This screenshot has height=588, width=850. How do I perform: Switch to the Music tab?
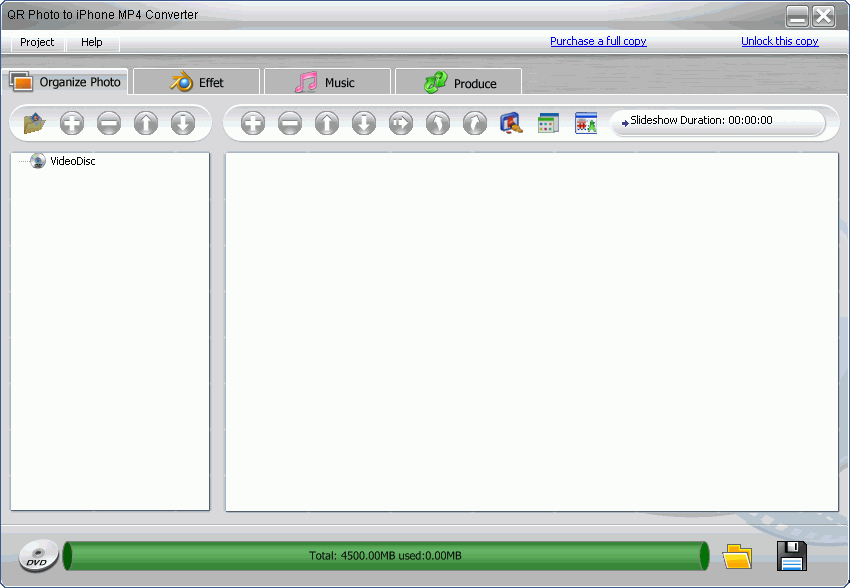click(x=327, y=82)
